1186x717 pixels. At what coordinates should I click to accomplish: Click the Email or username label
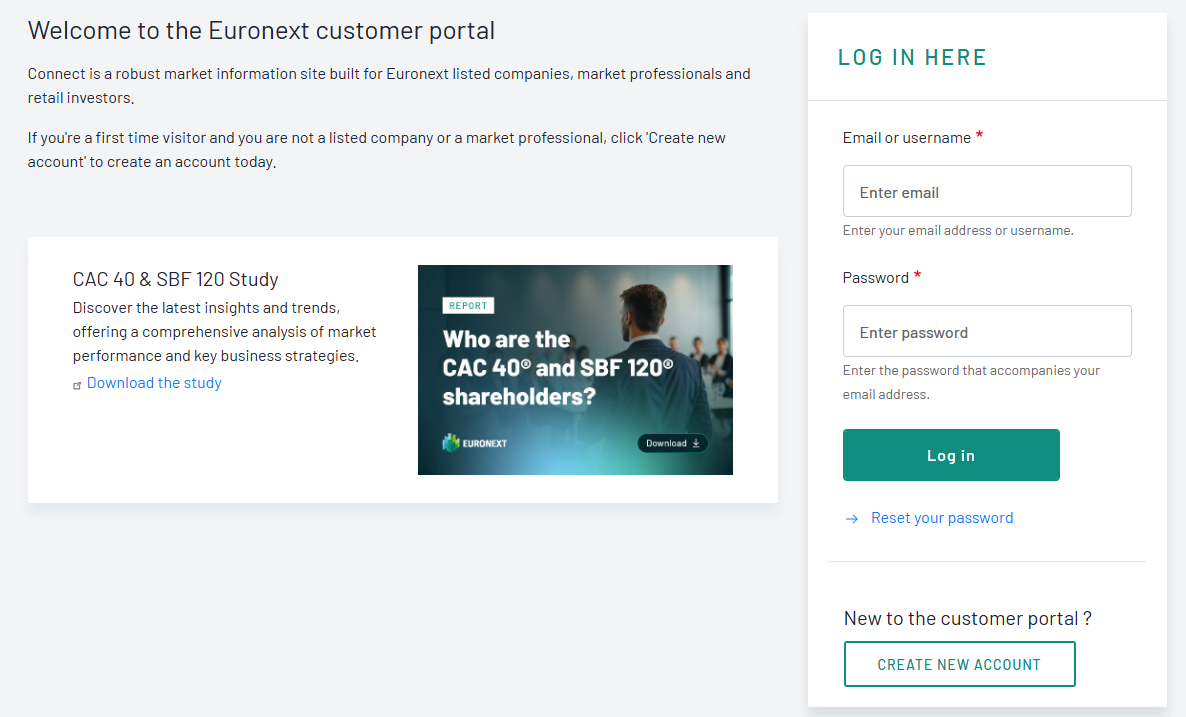coord(906,138)
